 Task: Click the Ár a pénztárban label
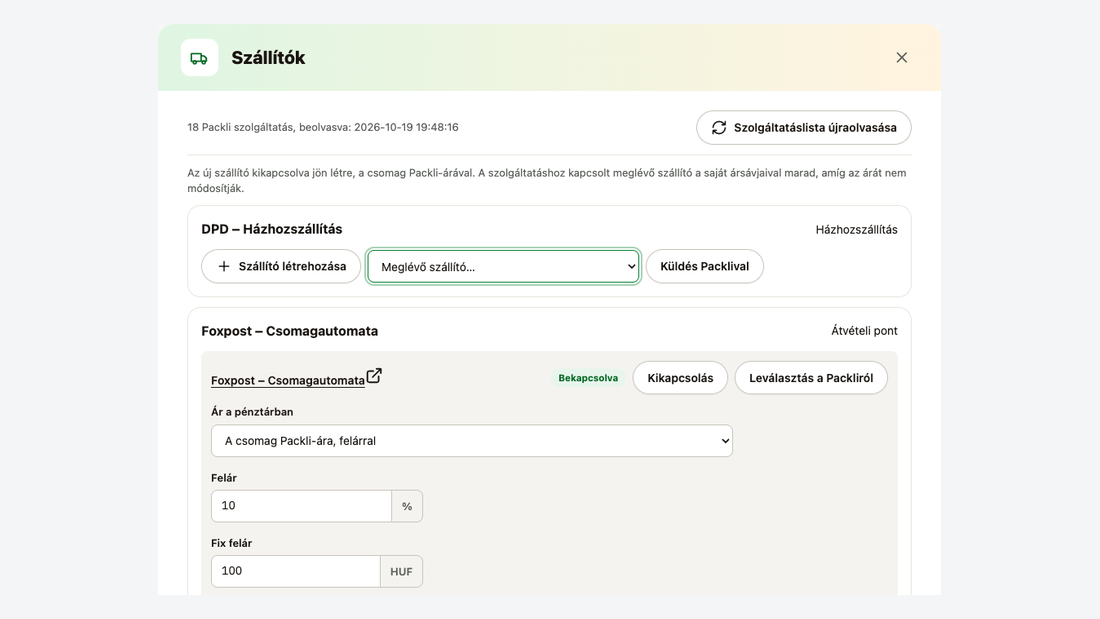(x=252, y=412)
